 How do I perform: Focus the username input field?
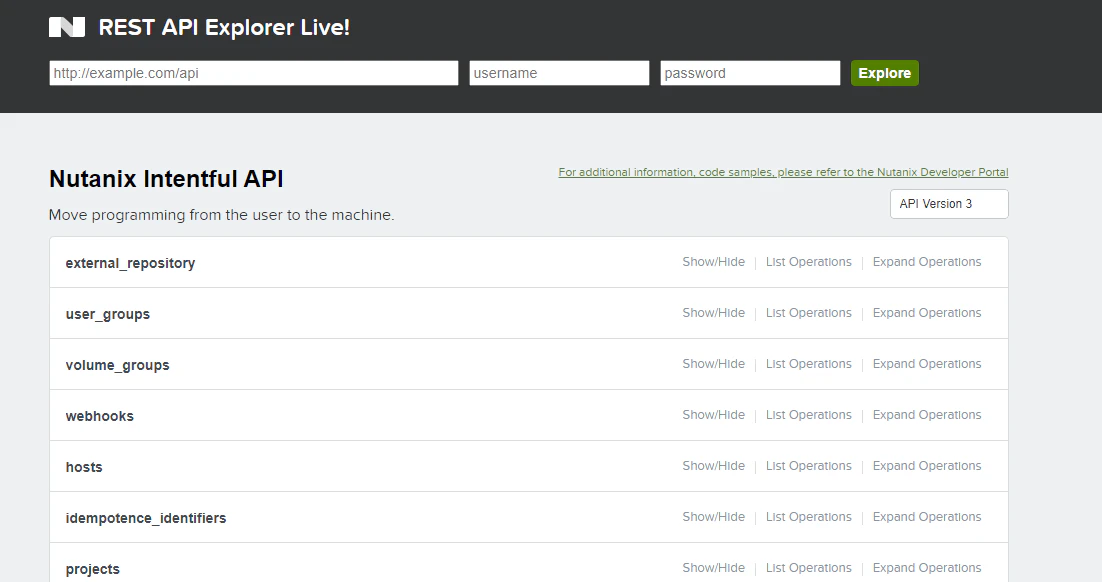point(559,73)
